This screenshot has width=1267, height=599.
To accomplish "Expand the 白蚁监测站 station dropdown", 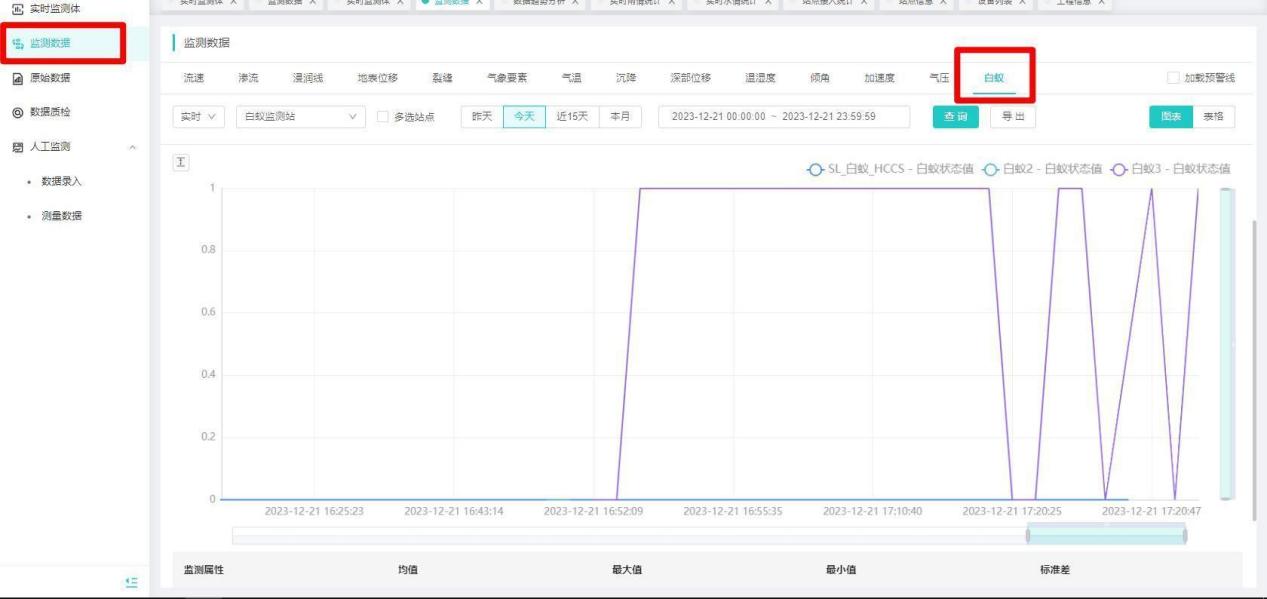I will (301, 117).
